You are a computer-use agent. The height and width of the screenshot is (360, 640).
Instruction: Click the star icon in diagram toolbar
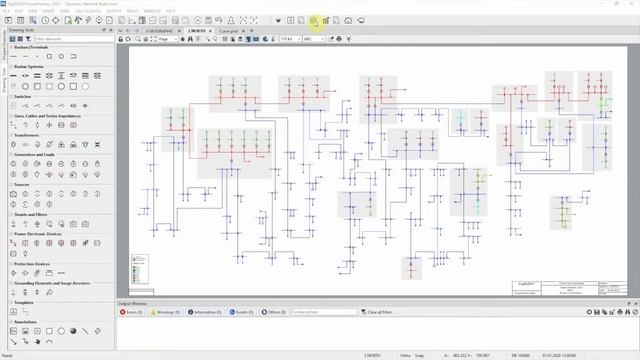(182, 39)
